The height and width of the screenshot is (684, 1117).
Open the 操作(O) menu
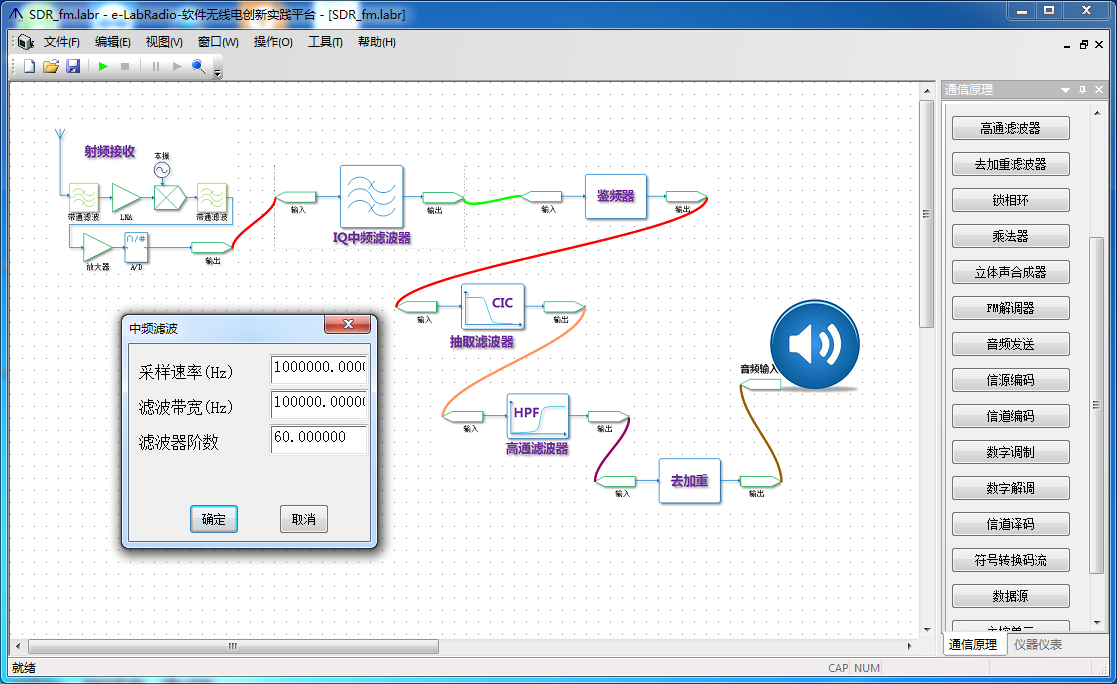pos(273,42)
